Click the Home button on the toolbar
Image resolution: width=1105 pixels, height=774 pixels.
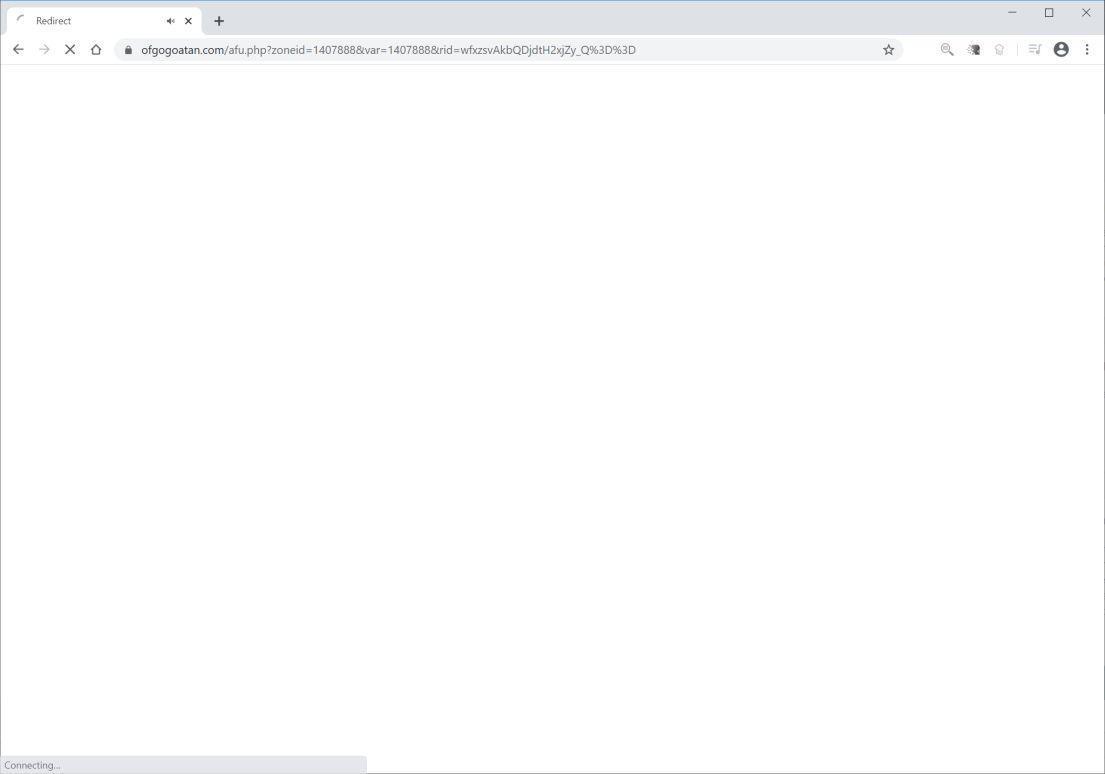[95, 49]
